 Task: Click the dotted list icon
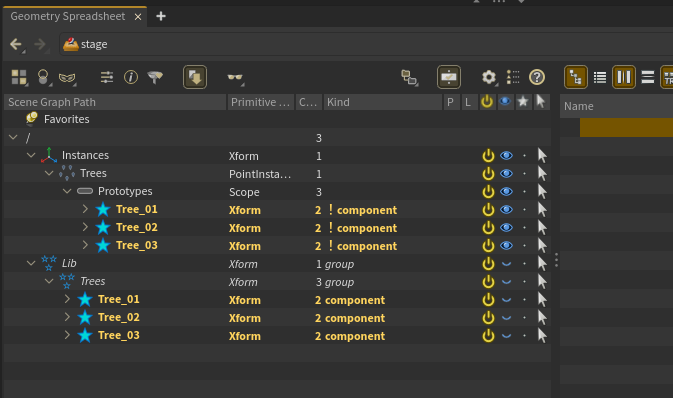point(513,77)
